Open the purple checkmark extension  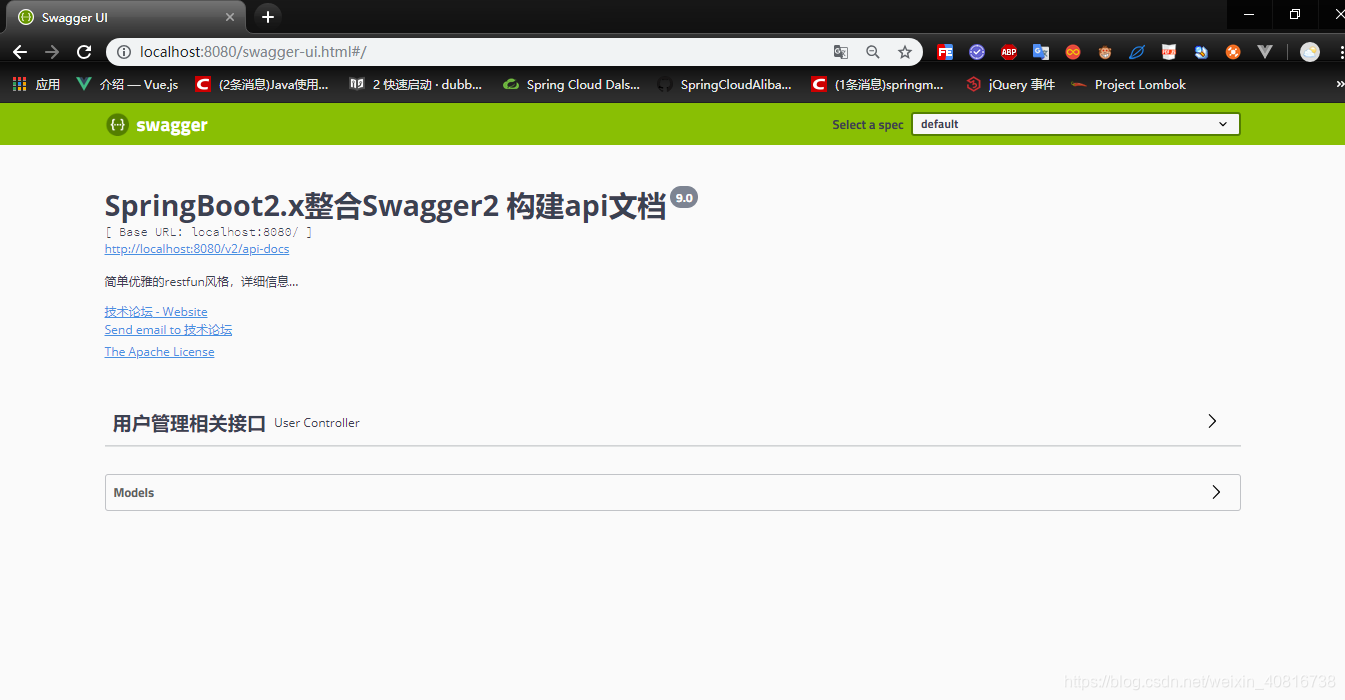point(977,52)
